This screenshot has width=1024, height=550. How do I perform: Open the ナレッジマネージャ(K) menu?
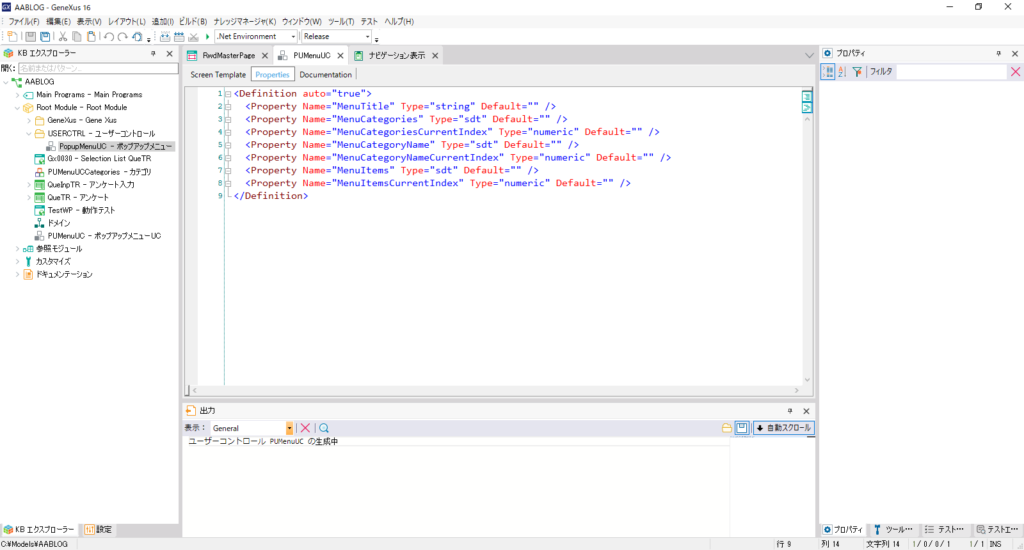pos(244,22)
